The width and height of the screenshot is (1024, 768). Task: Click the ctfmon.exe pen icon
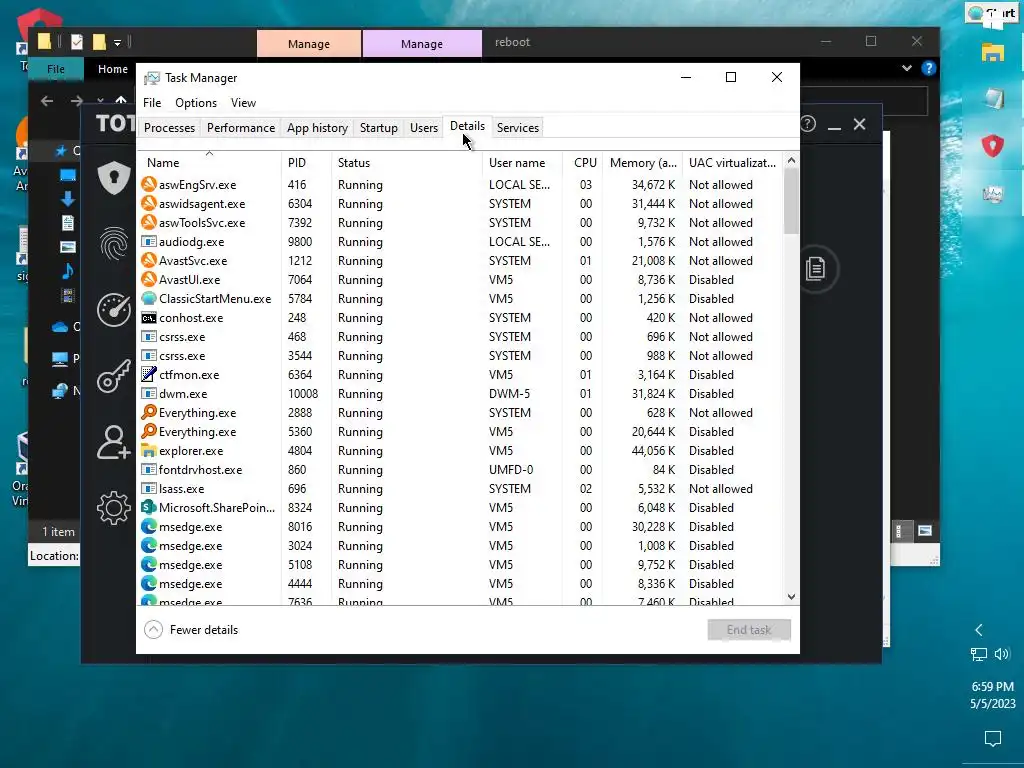149,374
